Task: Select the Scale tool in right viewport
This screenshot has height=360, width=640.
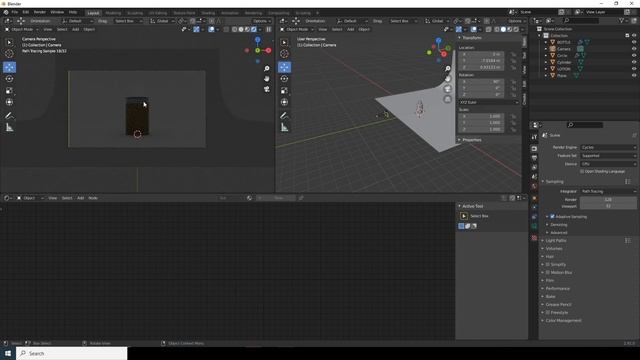Action: click(x=284, y=91)
